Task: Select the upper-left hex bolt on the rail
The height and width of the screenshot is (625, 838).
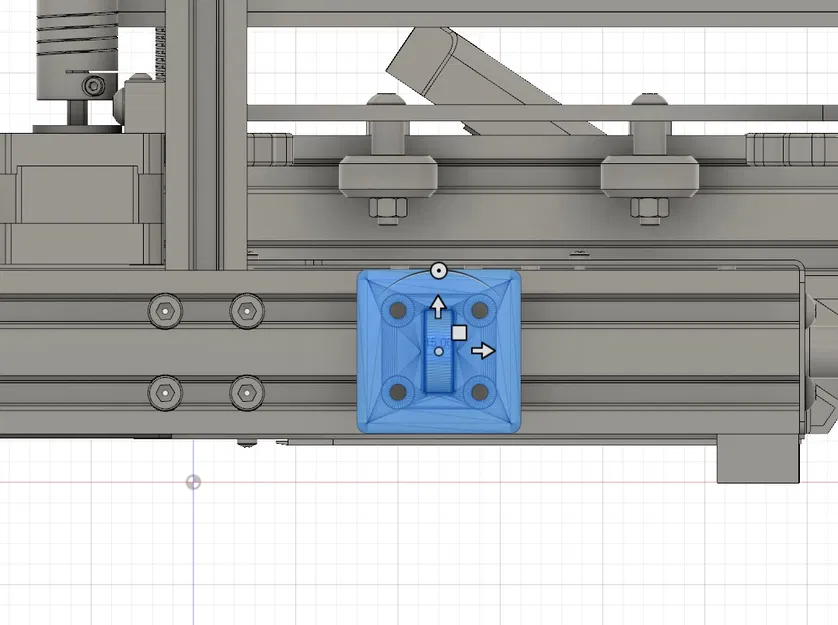Action: tap(166, 311)
